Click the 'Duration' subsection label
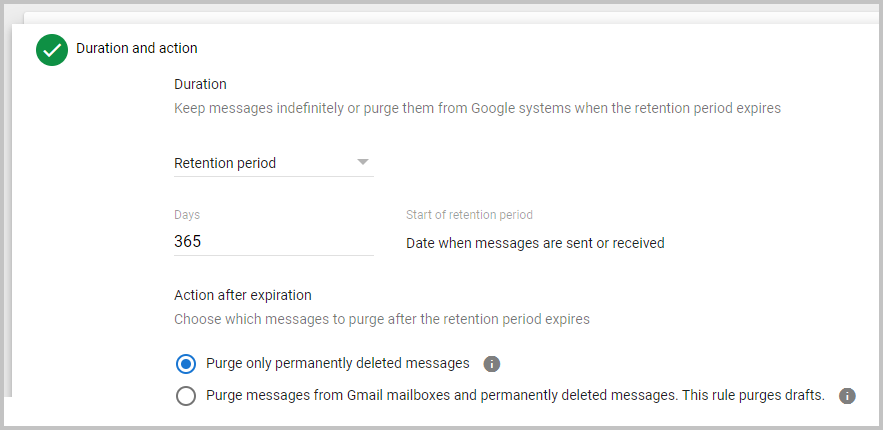 tap(200, 84)
